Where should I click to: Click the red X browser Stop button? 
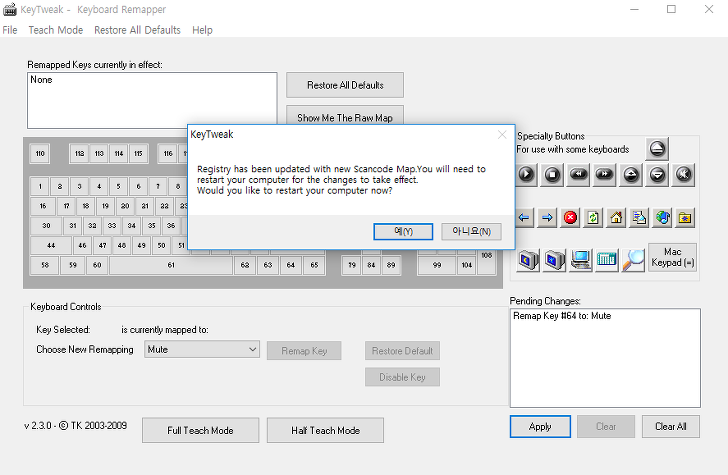pyautogui.click(x=570, y=218)
